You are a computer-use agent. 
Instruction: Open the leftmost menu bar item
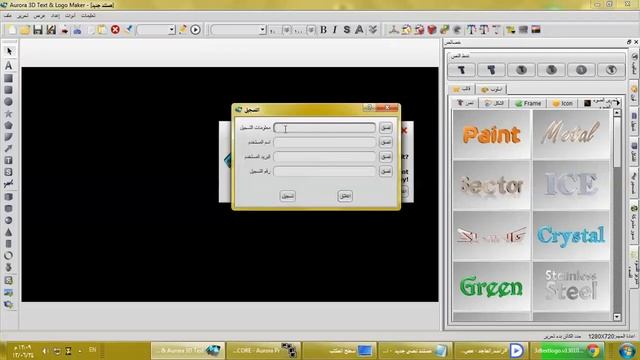click(8, 16)
